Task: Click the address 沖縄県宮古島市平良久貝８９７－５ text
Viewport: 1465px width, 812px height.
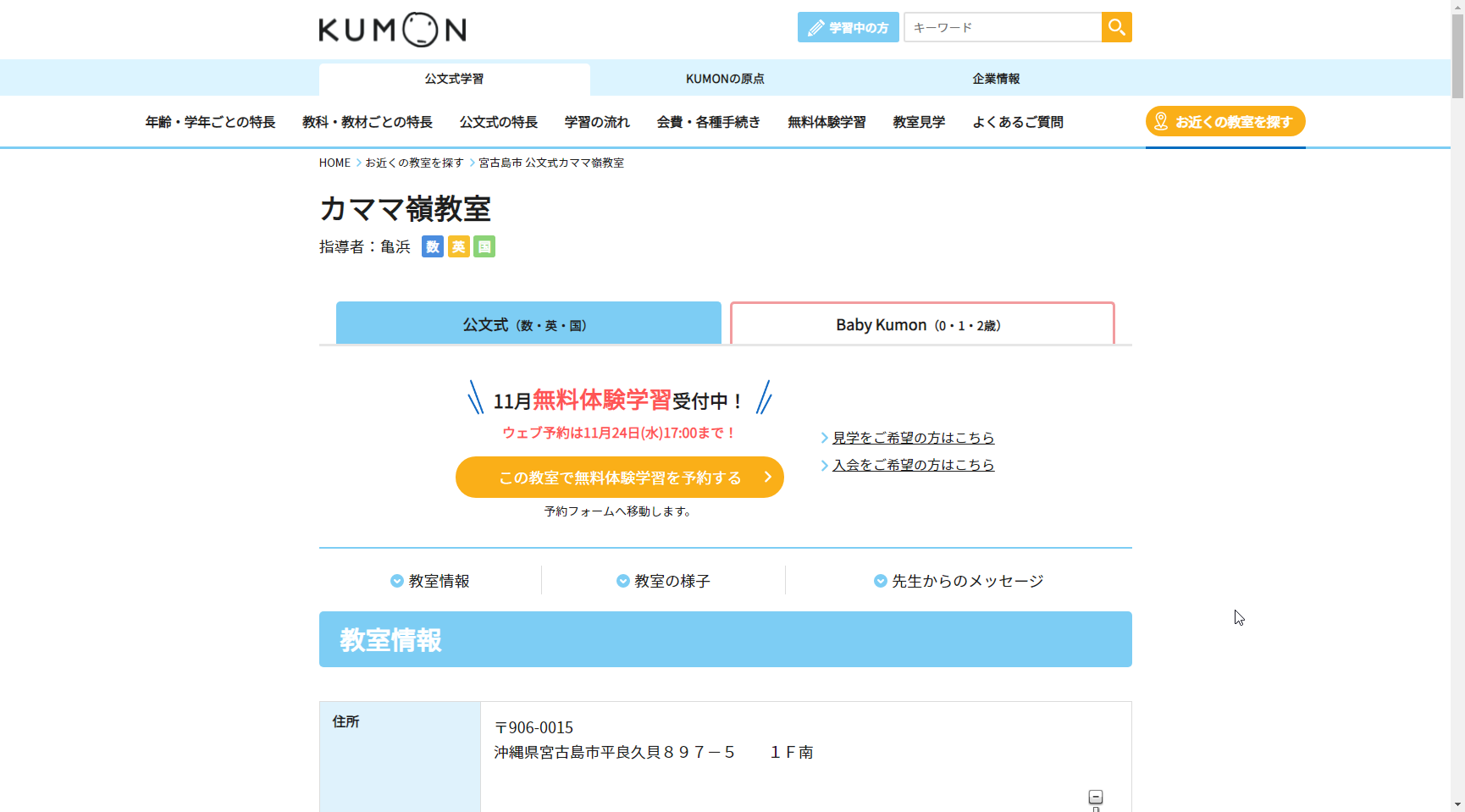Action: pos(614,752)
